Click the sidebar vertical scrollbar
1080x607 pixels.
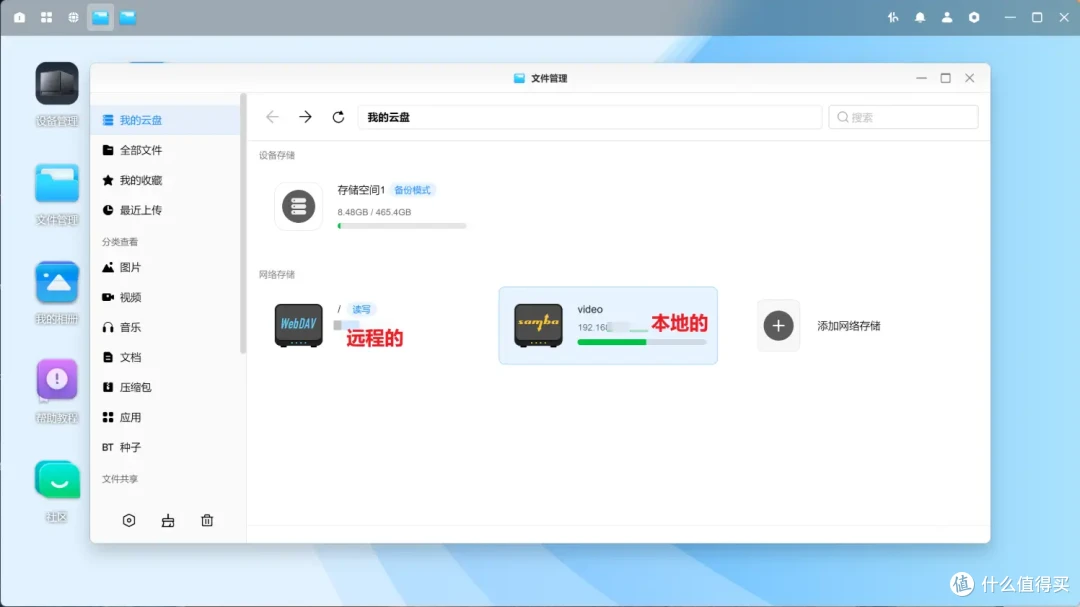click(242, 224)
